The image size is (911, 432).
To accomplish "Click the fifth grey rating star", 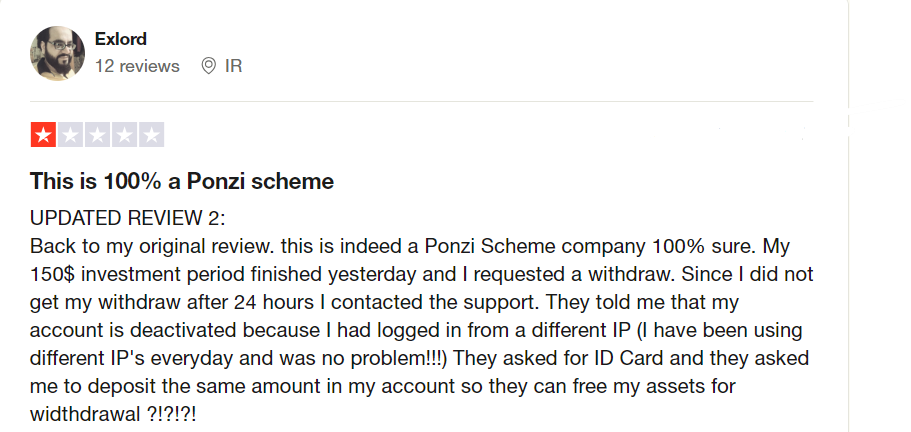I will coord(151,135).
